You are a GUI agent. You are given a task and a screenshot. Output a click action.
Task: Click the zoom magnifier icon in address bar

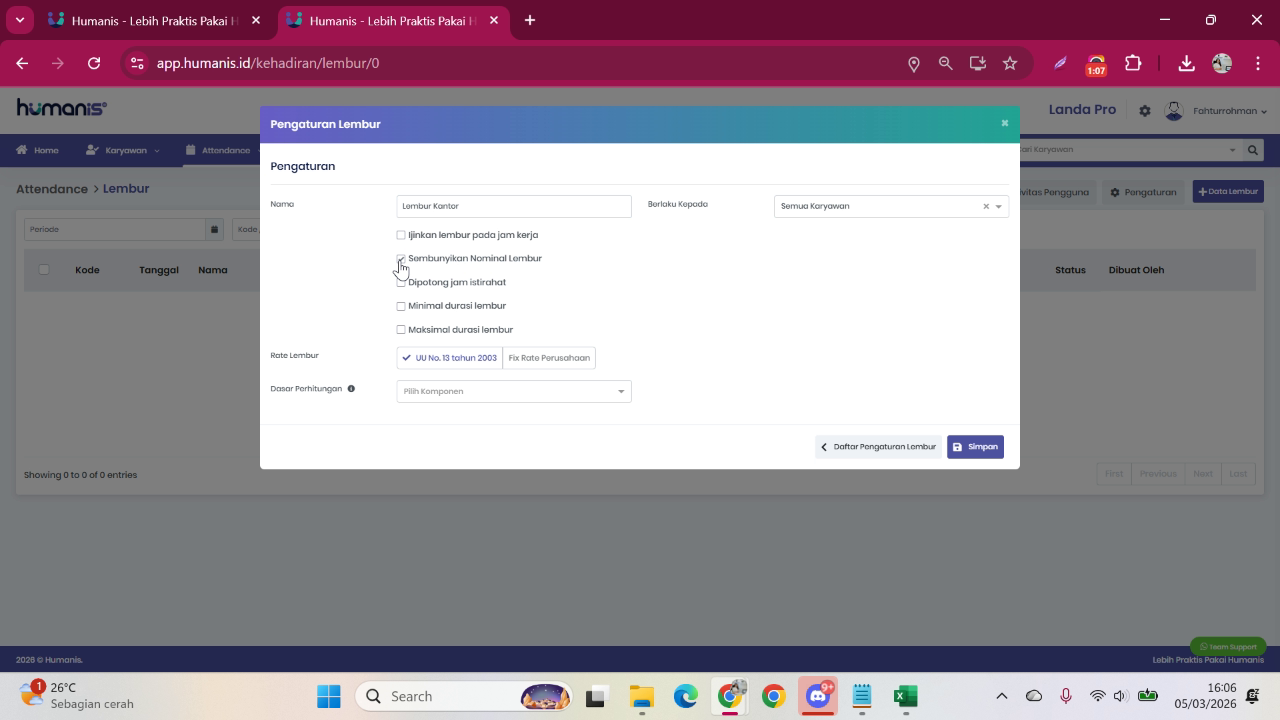pyautogui.click(x=945, y=63)
